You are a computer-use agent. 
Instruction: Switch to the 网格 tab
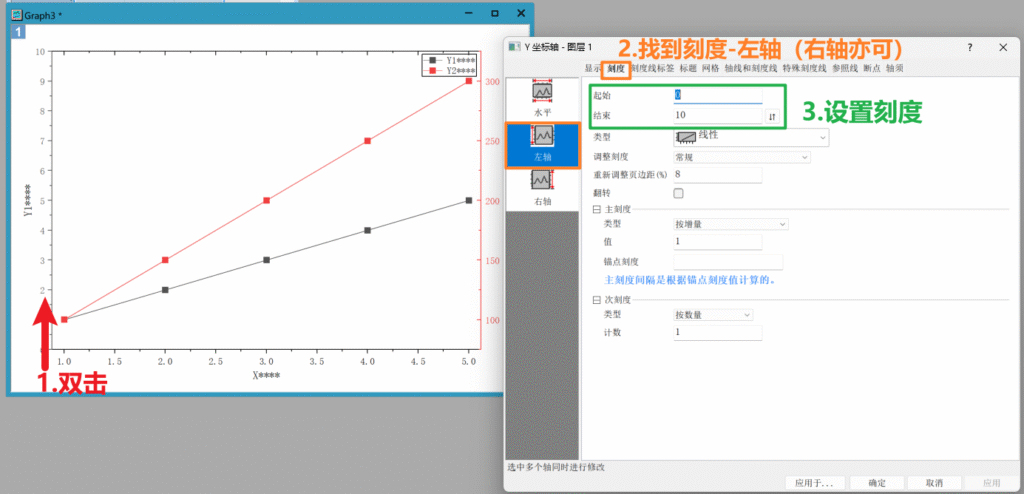(710, 68)
